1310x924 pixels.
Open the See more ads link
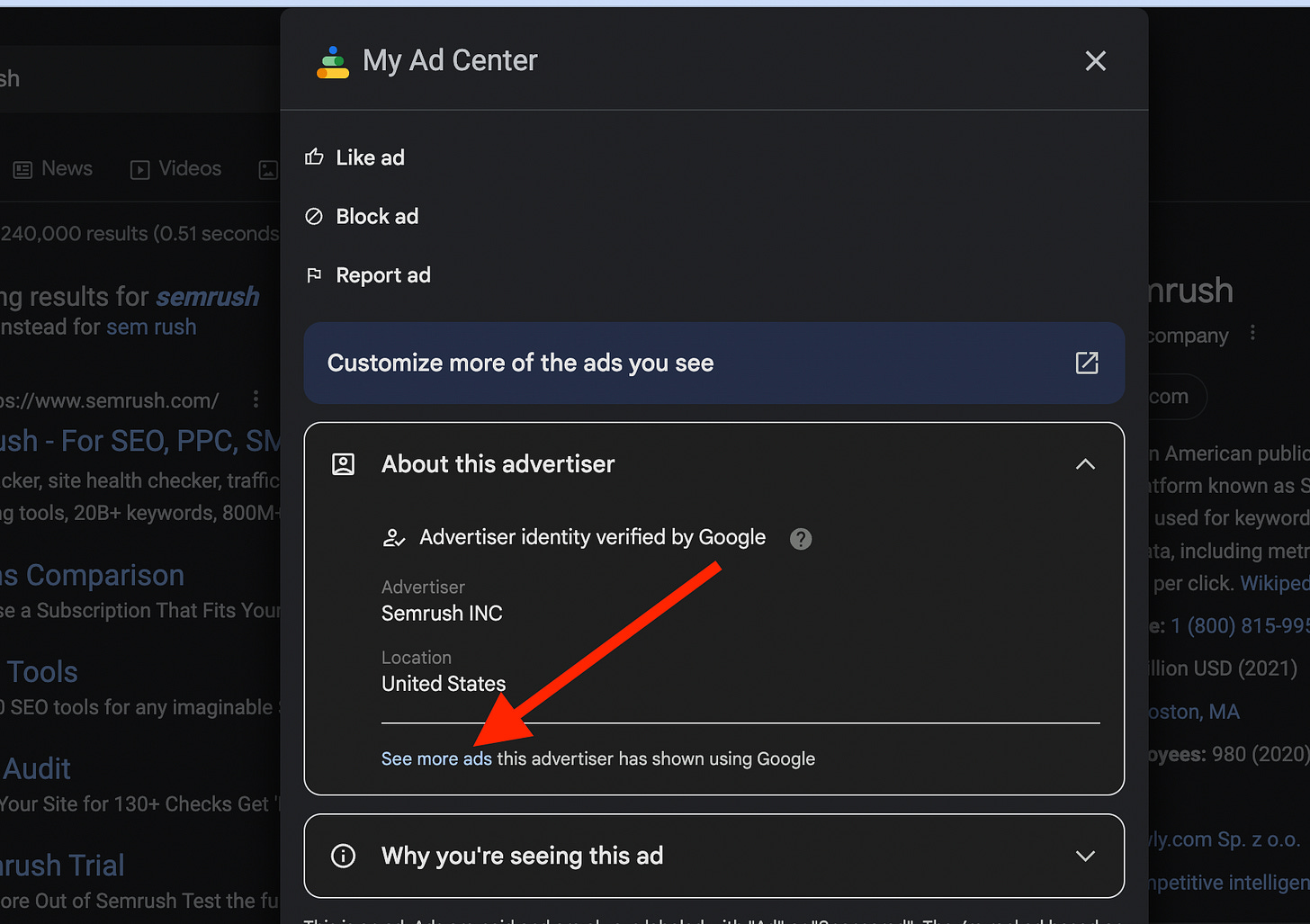pos(436,758)
